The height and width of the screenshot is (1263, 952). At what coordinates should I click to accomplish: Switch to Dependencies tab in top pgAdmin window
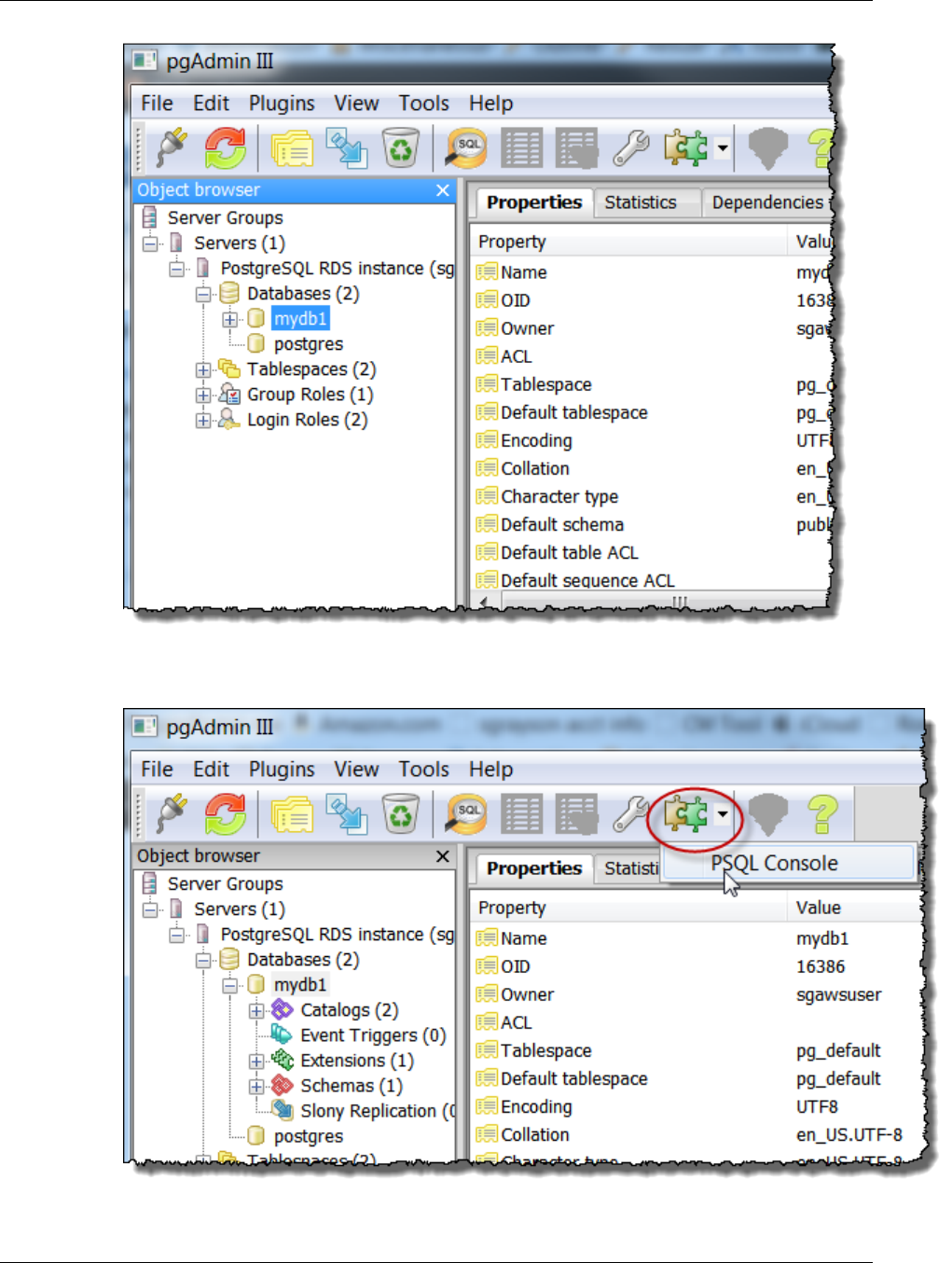(767, 202)
